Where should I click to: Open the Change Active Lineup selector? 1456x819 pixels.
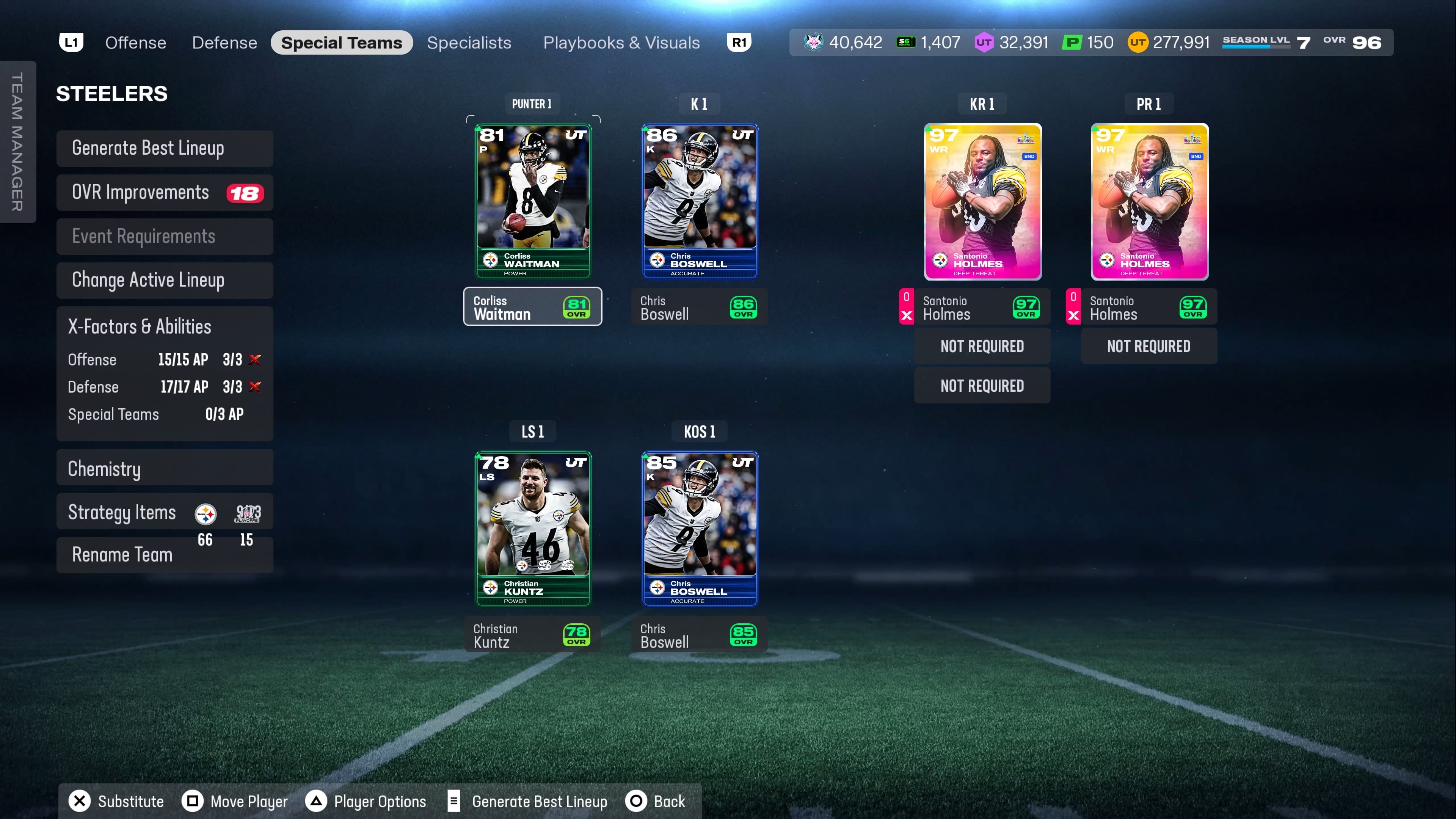(x=165, y=280)
